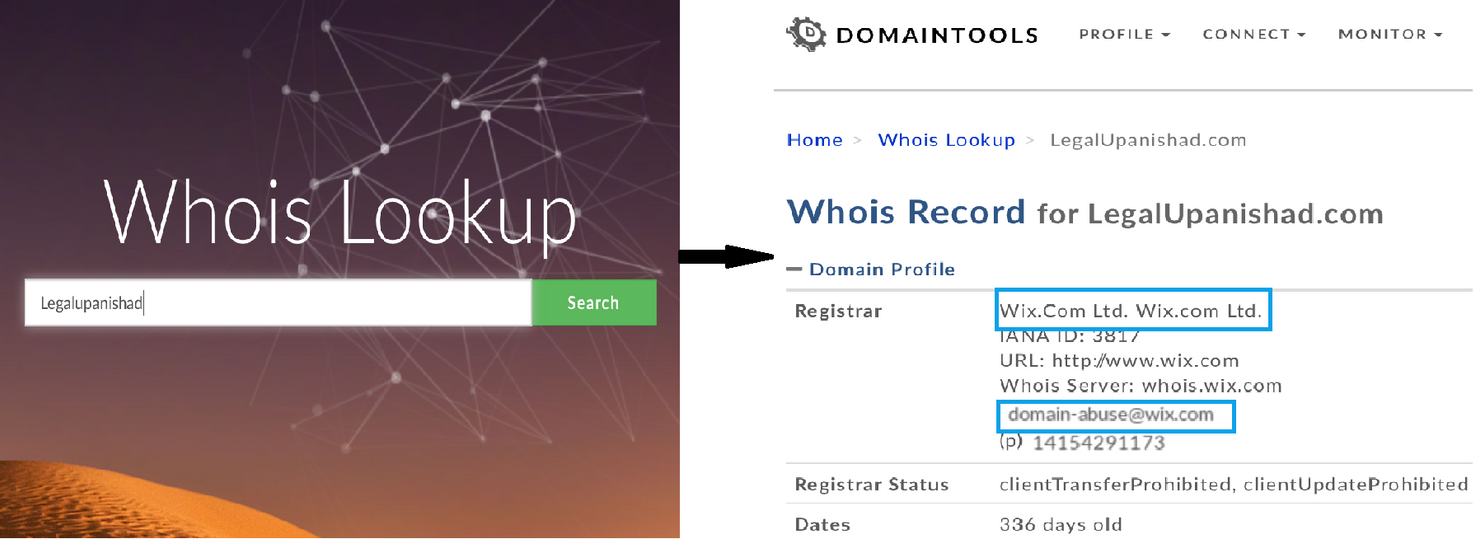Select the 336 days old value
The height and width of the screenshot is (539, 1480).
(x=1061, y=524)
